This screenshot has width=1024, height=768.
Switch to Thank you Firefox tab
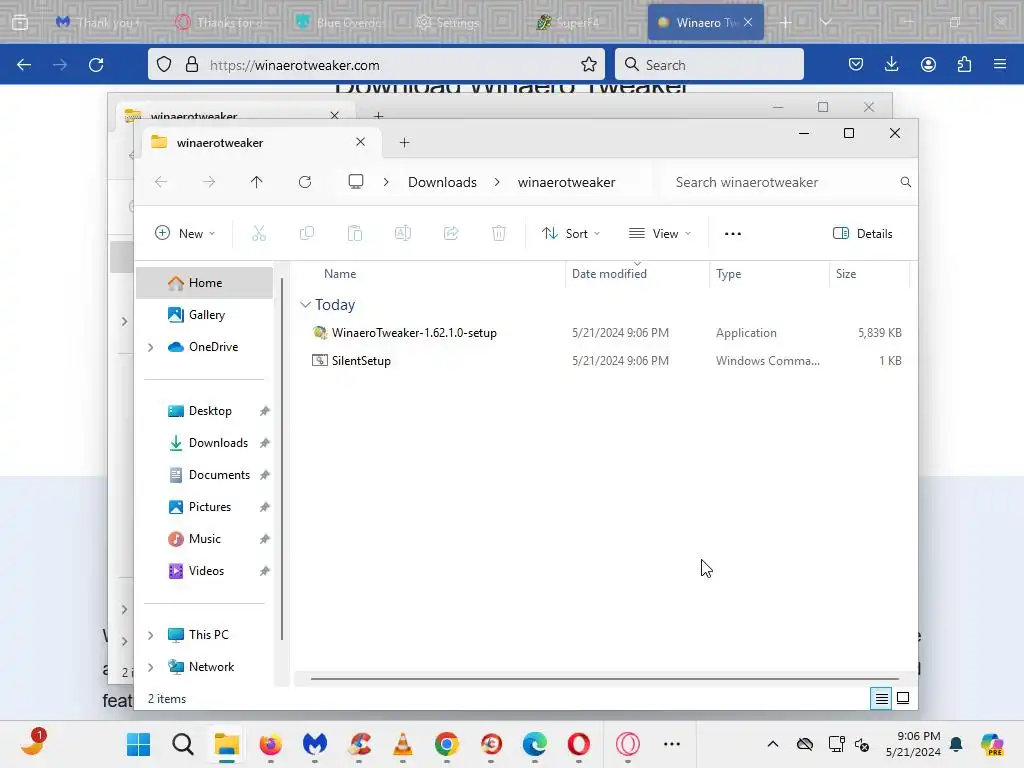tap(99, 23)
